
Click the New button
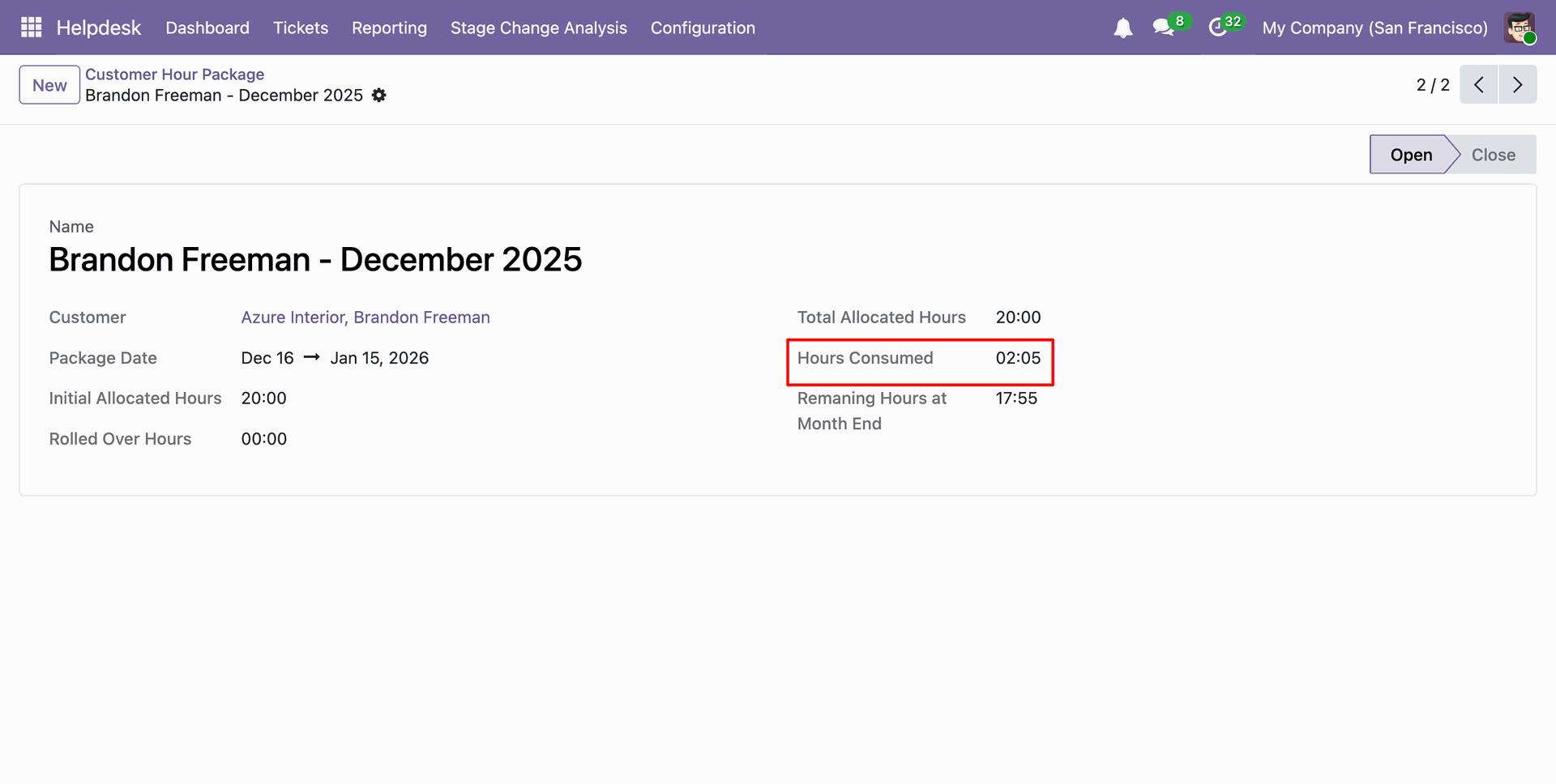(x=49, y=85)
